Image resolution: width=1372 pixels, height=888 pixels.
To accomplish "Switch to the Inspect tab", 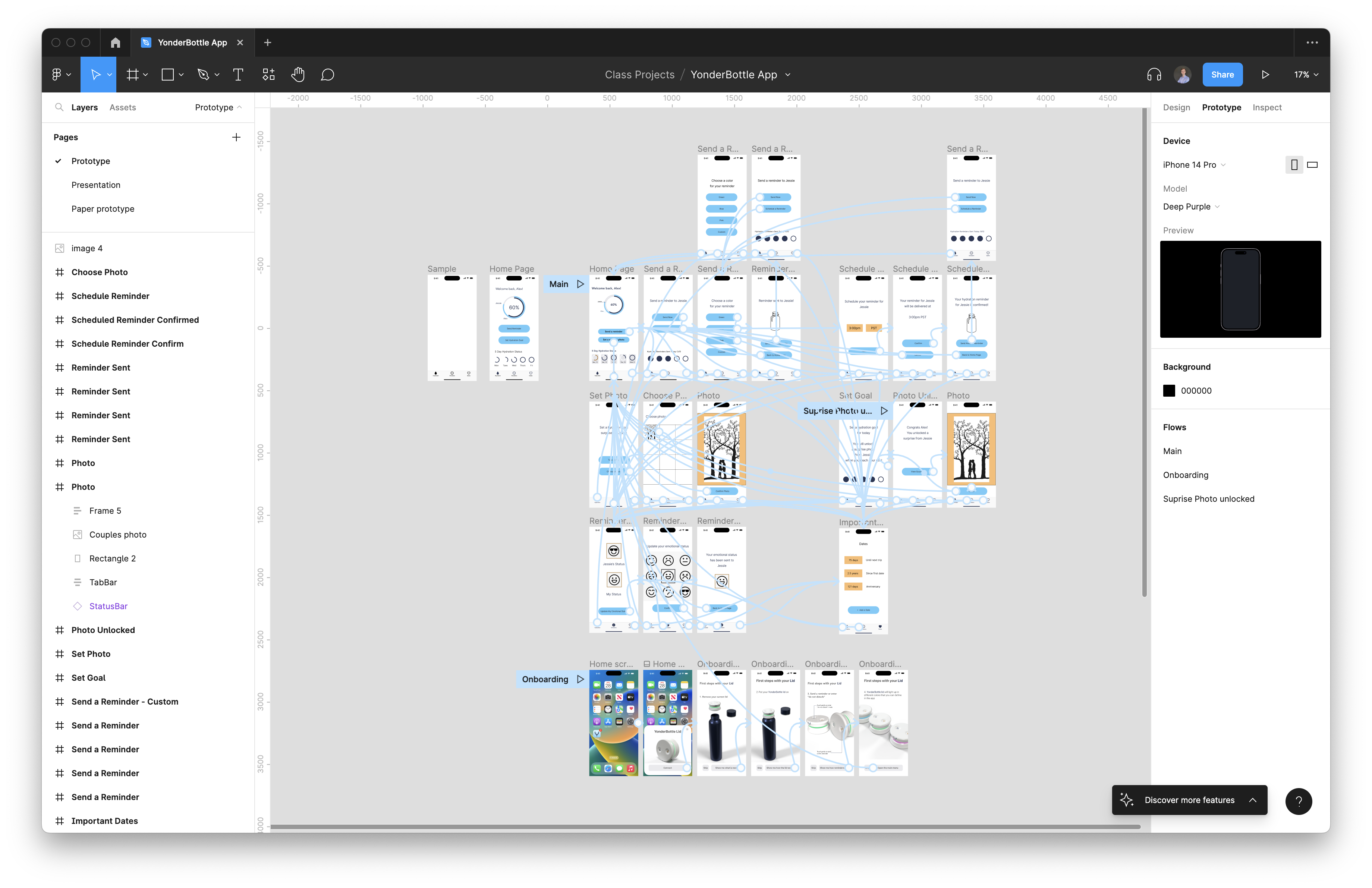I will [x=1266, y=107].
